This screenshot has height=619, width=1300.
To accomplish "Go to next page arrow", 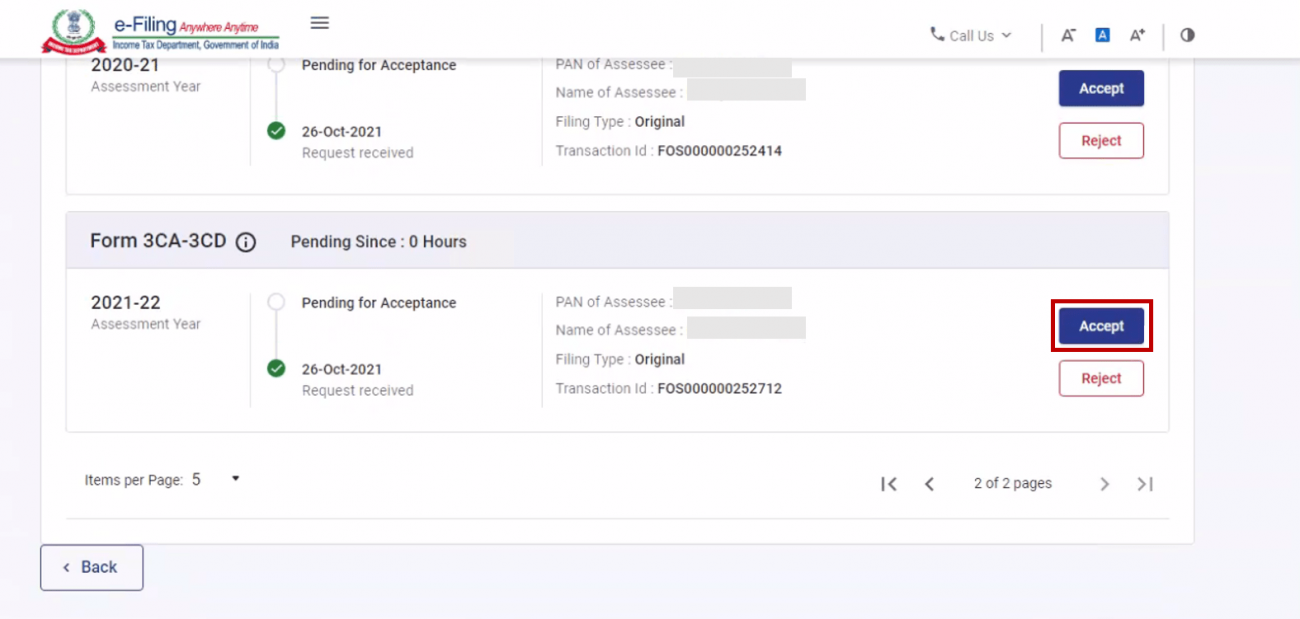I will coord(1104,484).
